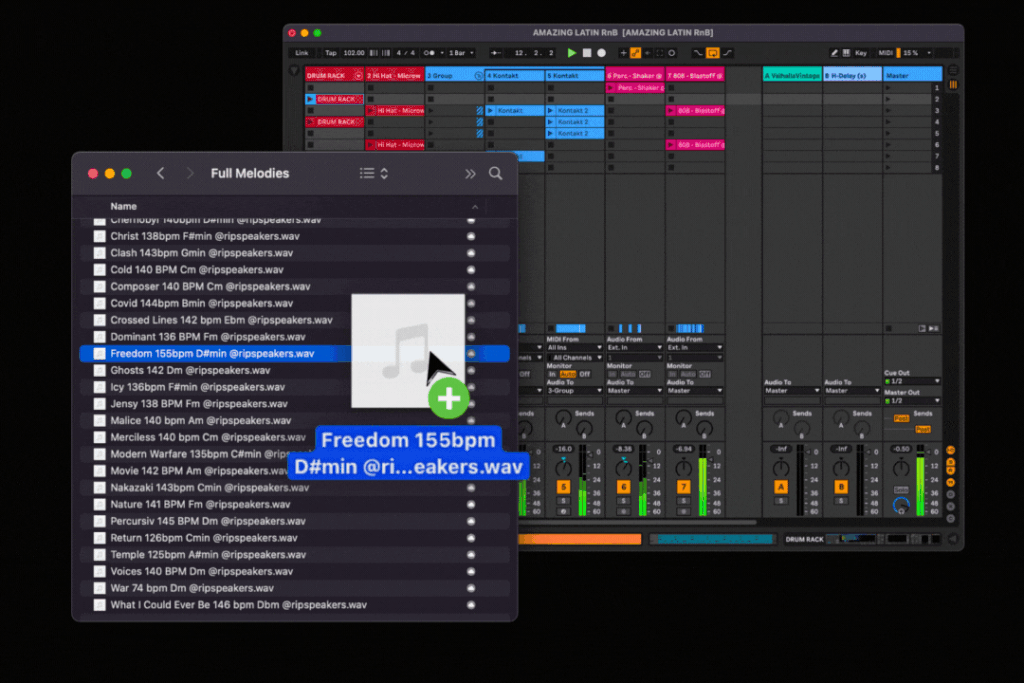
Task: Switch view with orange Session view selector
Action: (953, 84)
